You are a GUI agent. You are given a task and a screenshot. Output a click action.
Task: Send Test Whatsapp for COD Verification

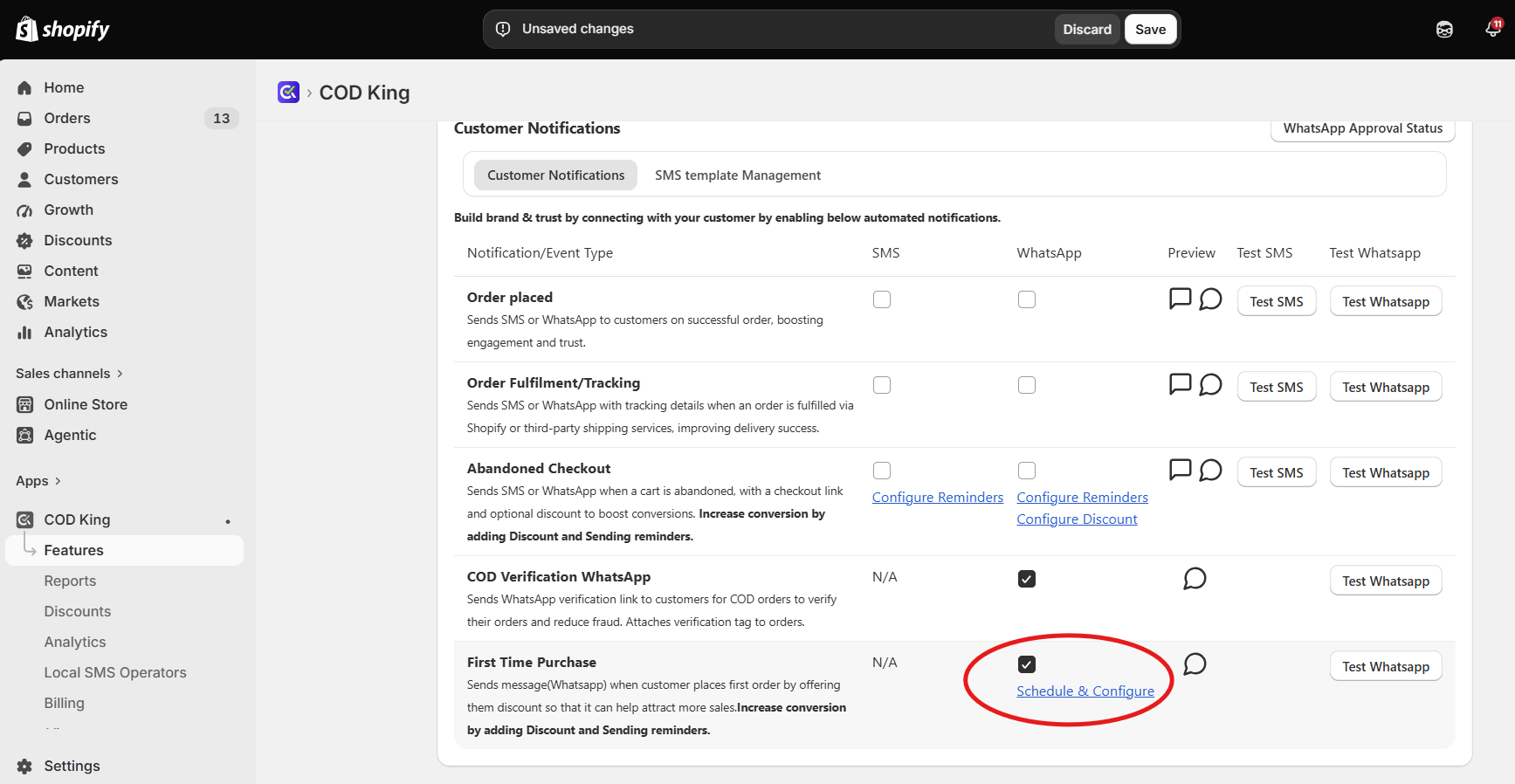[1386, 581]
